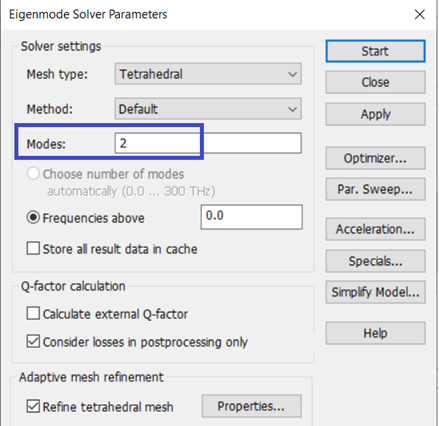The height and width of the screenshot is (426, 439).
Task: Click the Simplify Model button
Action: (x=375, y=292)
